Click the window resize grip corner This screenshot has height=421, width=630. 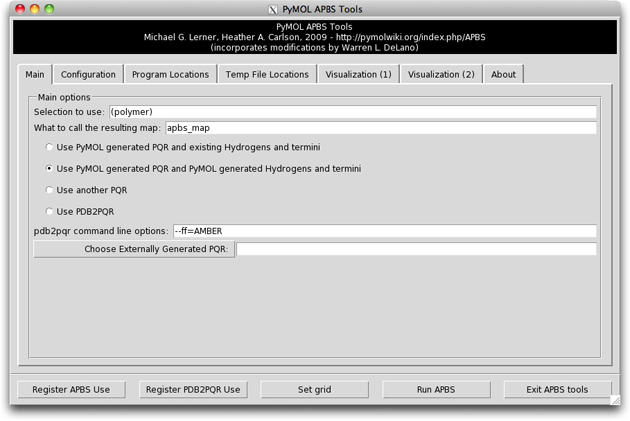point(615,400)
